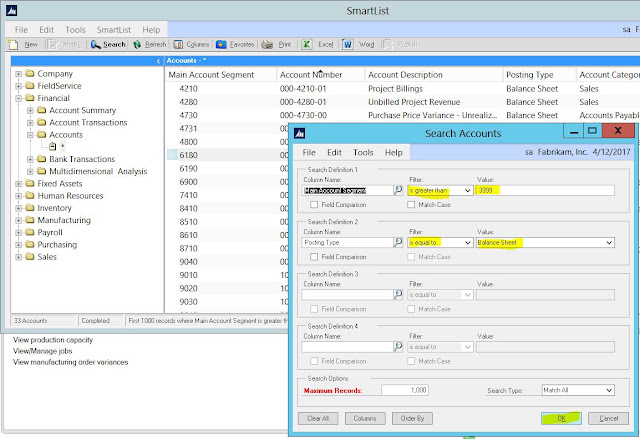This screenshot has width=640, height=439.
Task: Click 'View manufacturing order variances' link
Action: [x=71, y=362]
